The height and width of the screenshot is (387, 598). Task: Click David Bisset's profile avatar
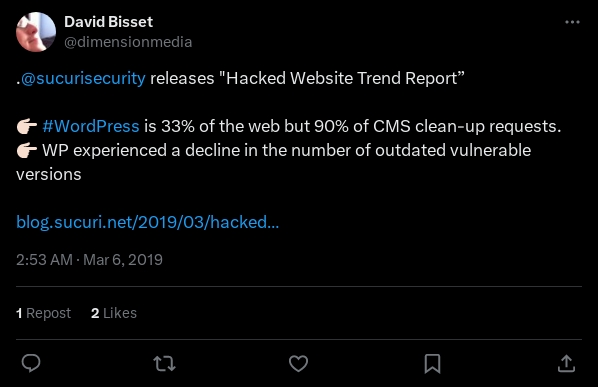tap(36, 32)
